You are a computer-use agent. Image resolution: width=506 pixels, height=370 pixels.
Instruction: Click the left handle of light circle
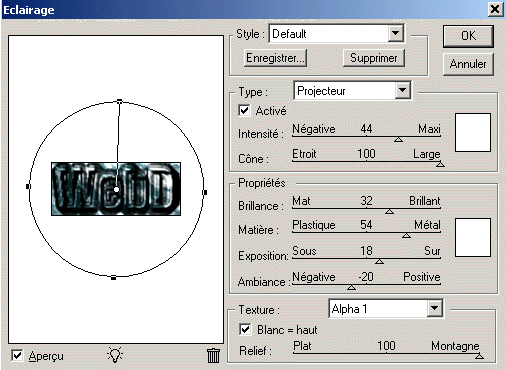[x=28, y=186]
